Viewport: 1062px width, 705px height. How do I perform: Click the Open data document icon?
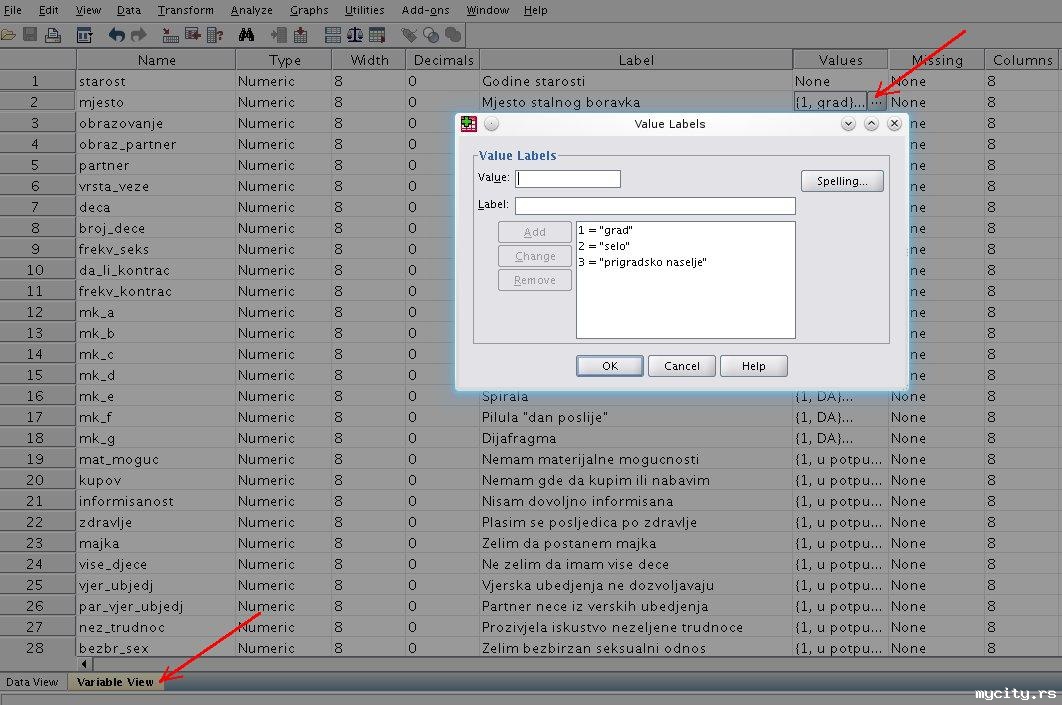click(8, 35)
